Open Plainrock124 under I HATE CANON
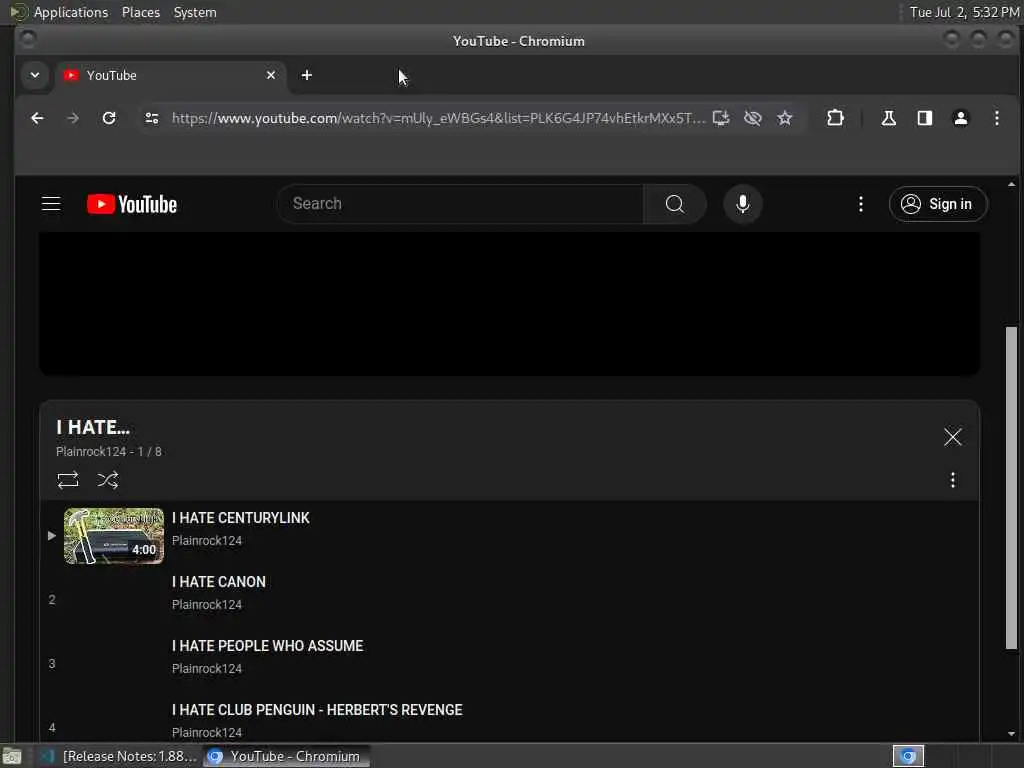 206,605
